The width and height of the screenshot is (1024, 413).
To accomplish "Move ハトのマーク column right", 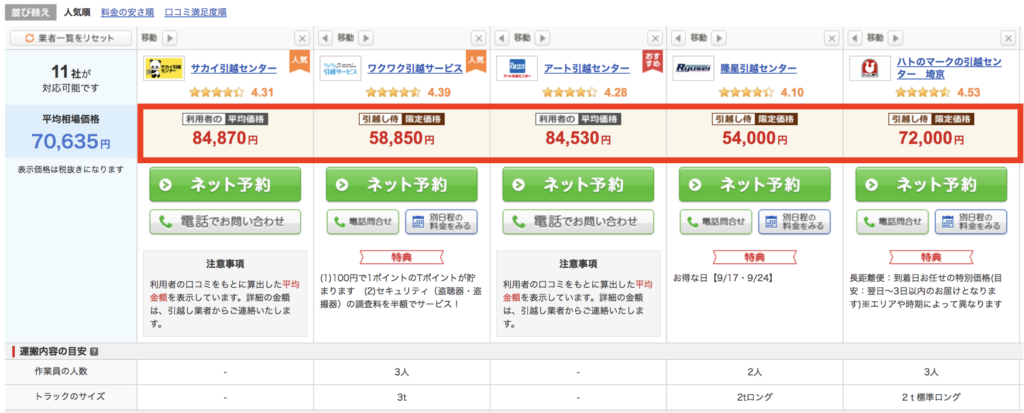I will pyautogui.click(x=895, y=39).
